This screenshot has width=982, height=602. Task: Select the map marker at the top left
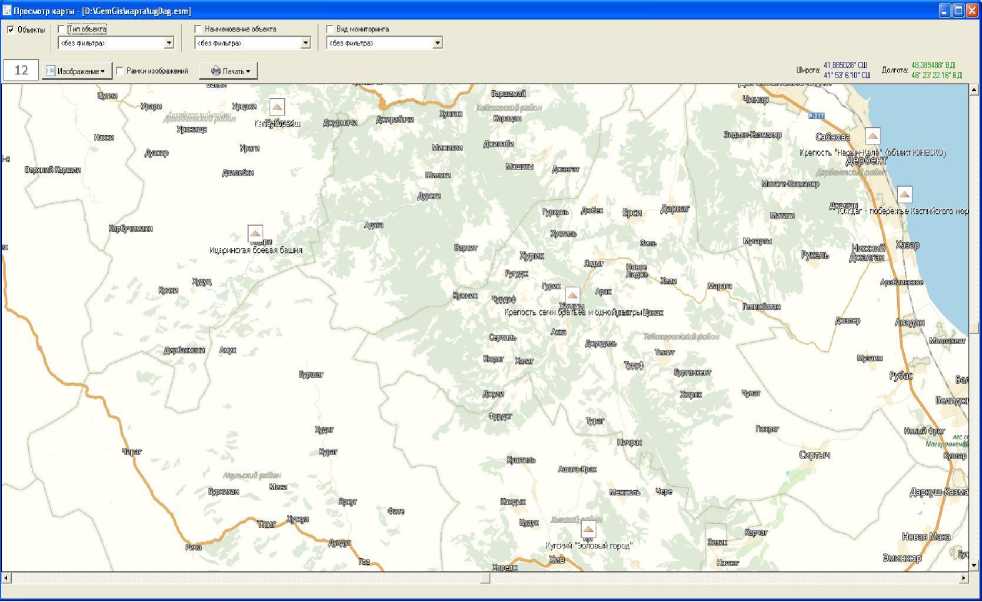[x=277, y=107]
